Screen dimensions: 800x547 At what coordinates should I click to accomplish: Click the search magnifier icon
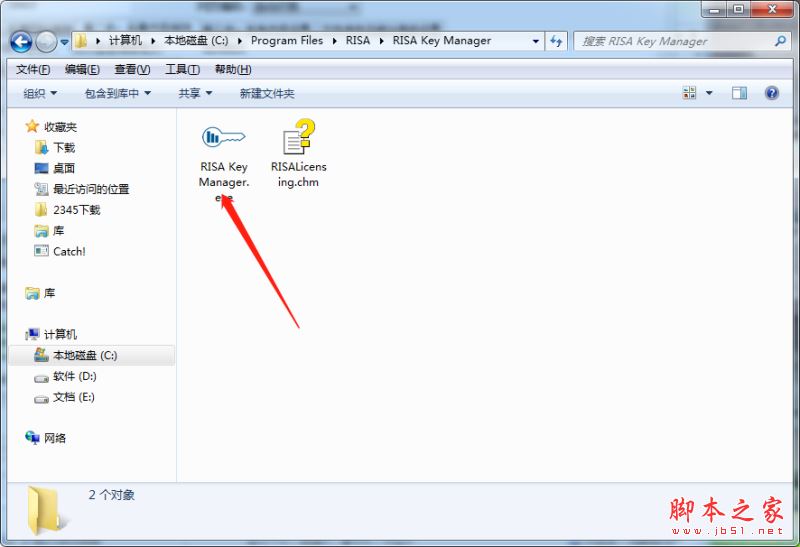780,41
